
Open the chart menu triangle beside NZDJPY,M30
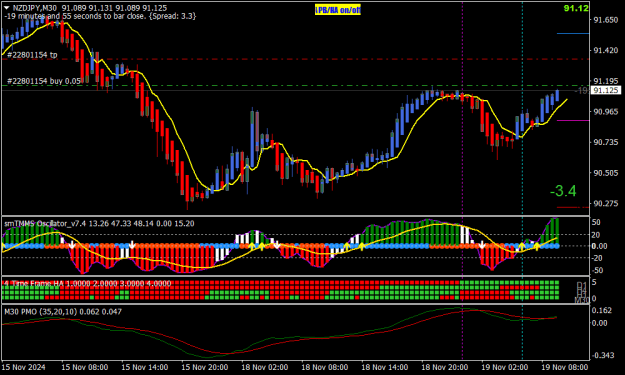[x=7, y=8]
